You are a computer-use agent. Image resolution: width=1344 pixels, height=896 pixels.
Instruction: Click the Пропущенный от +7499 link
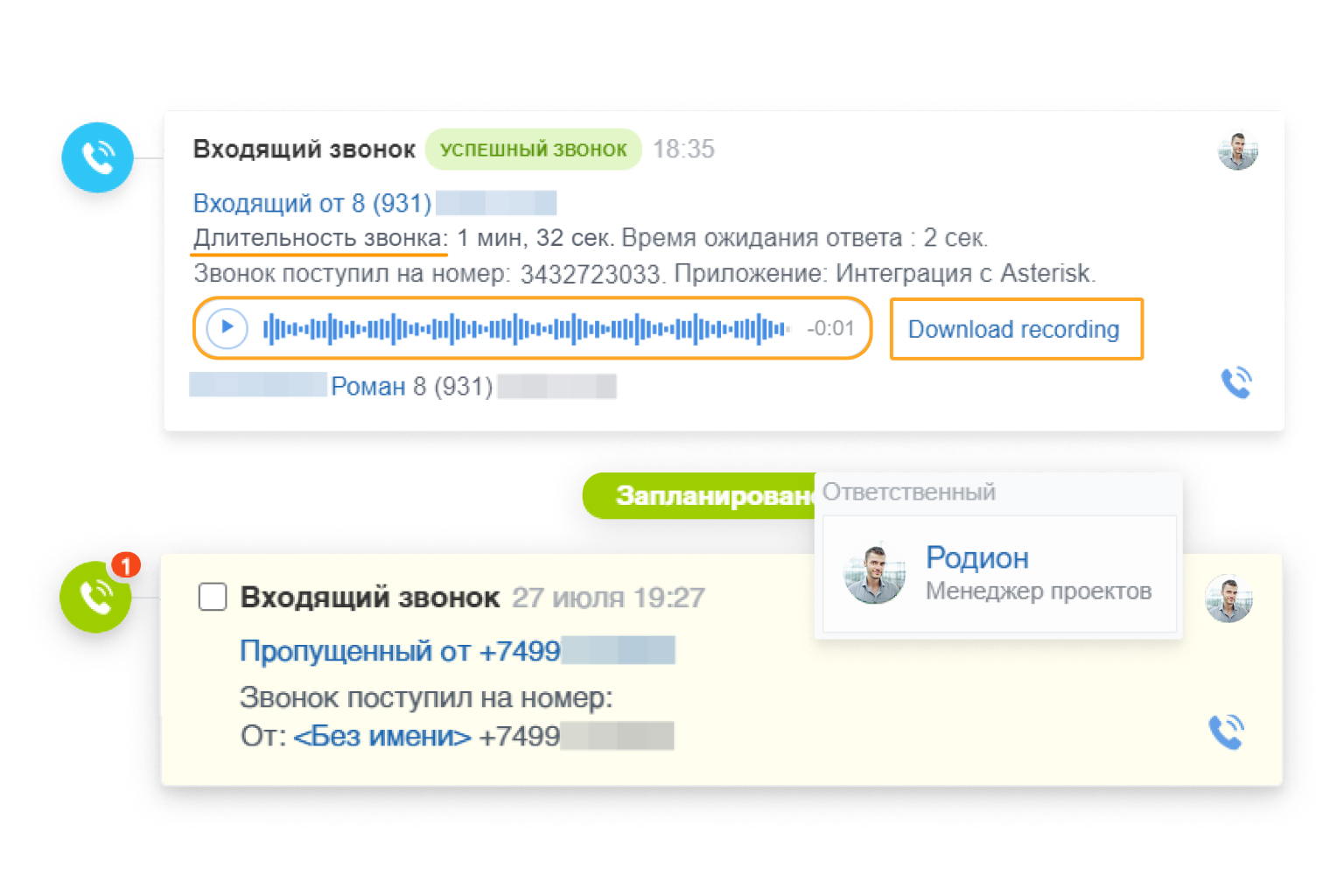click(x=400, y=650)
